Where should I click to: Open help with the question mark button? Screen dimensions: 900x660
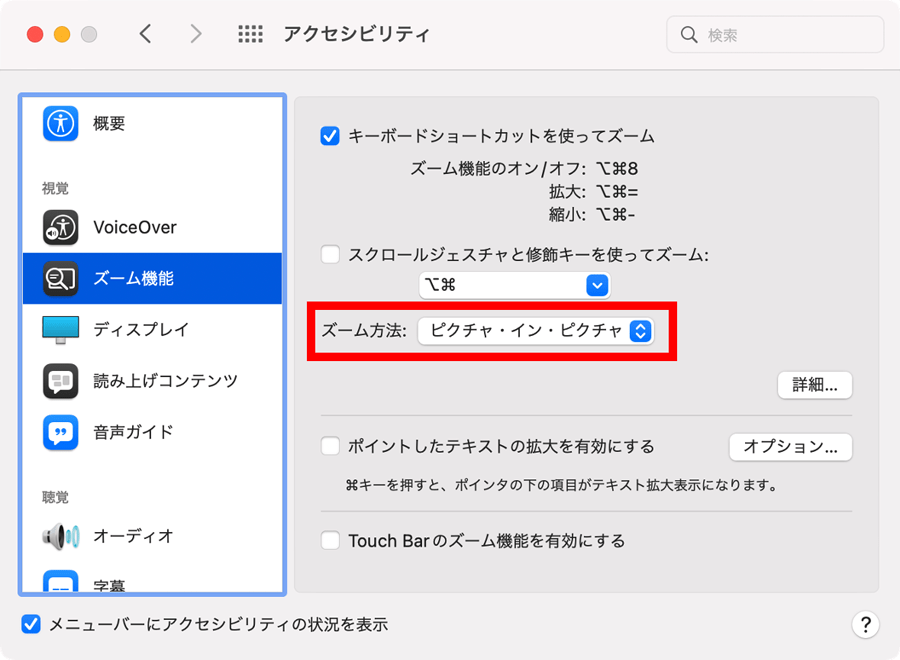[866, 624]
